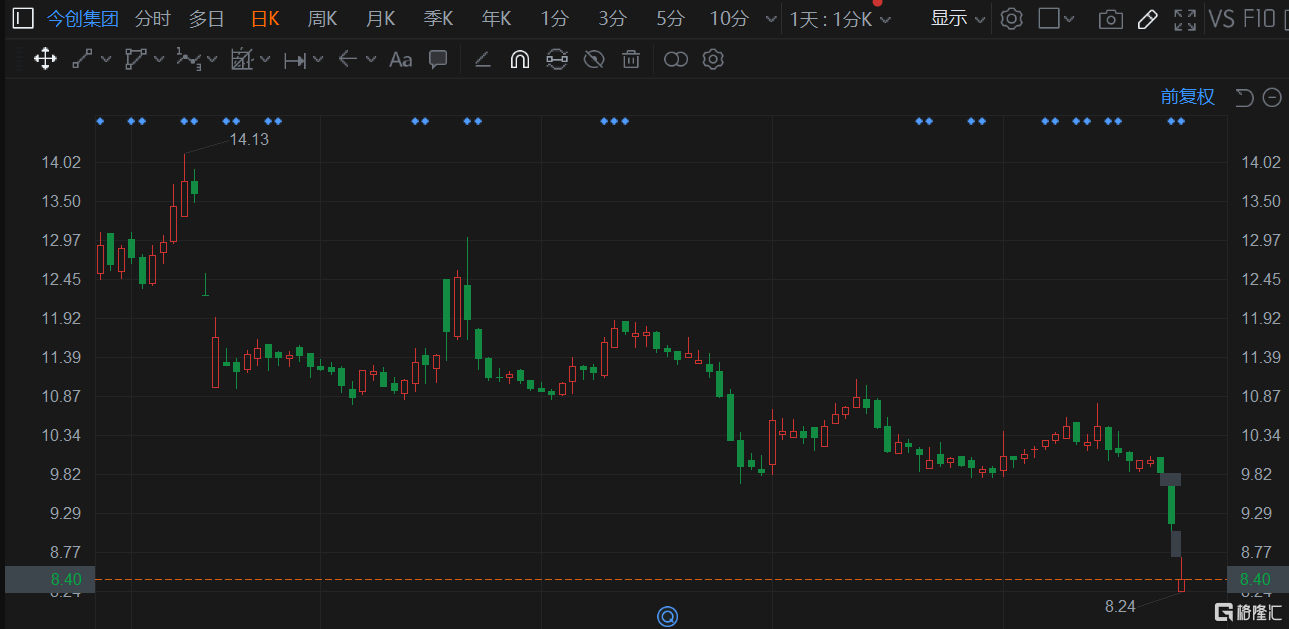The width and height of the screenshot is (1289, 629).
Task: Click the 14.13 high price label
Action: (249, 139)
